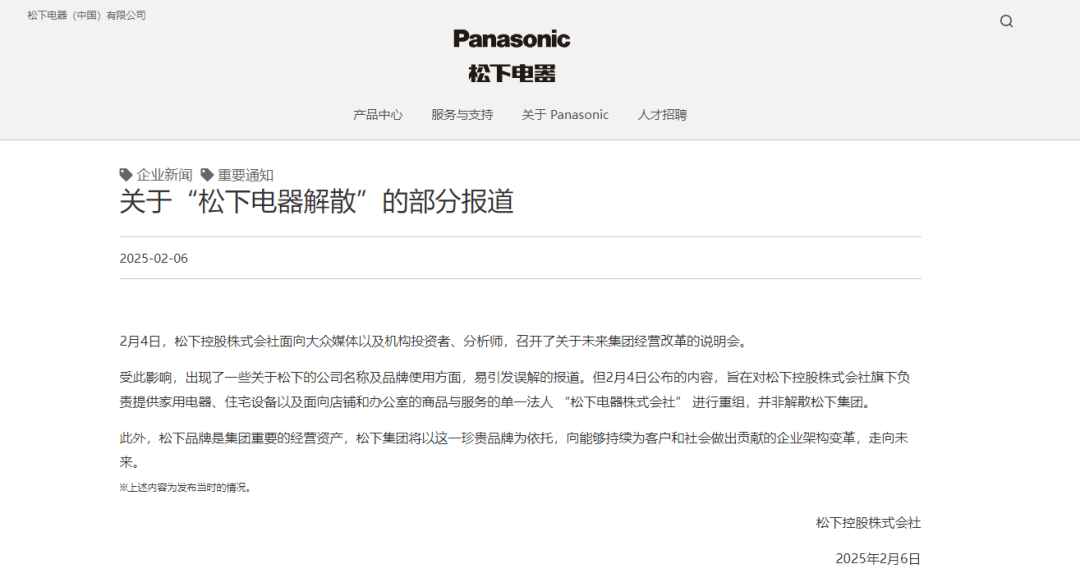Click the Panasonic logo
Viewport: 1080px width, 587px height.
tap(511, 39)
